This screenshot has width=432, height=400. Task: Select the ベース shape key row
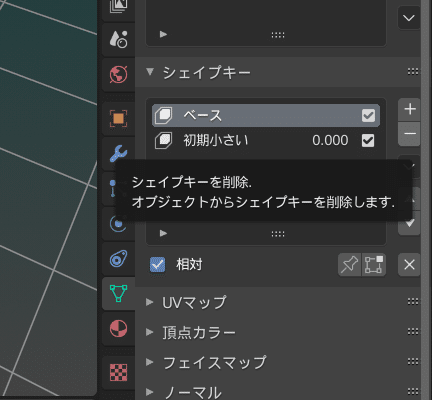(x=266, y=116)
